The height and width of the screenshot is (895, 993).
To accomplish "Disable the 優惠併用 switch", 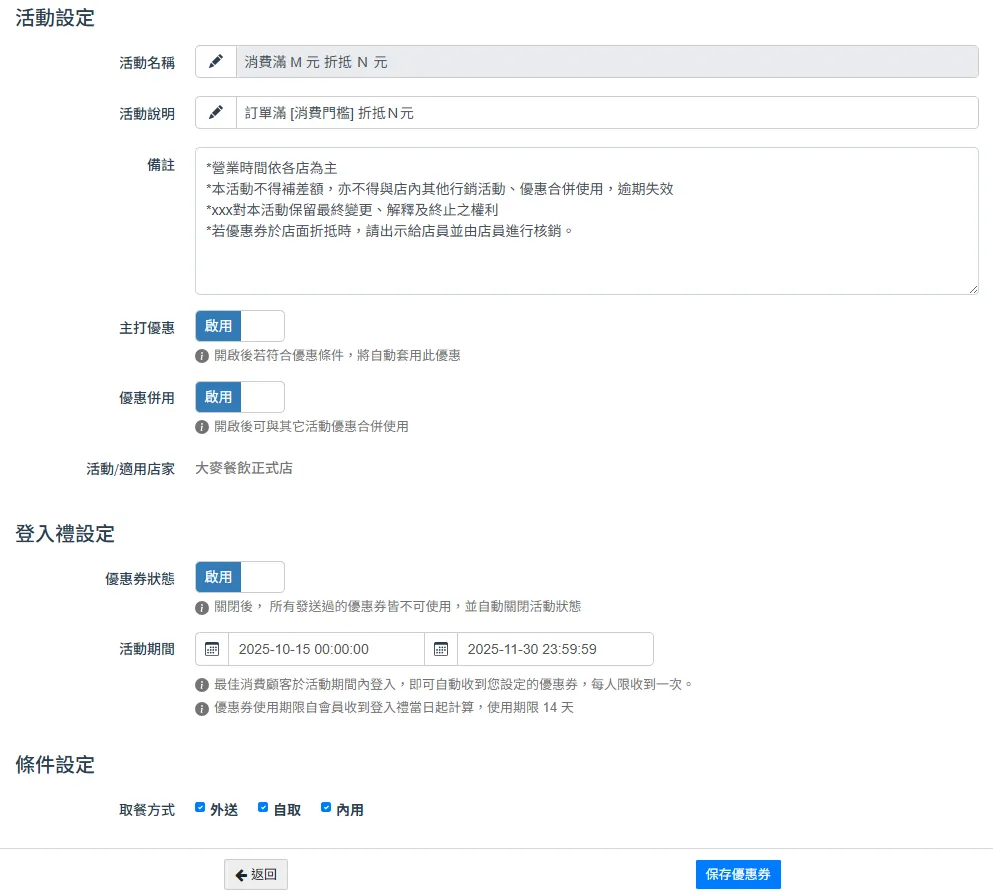I will [240, 397].
